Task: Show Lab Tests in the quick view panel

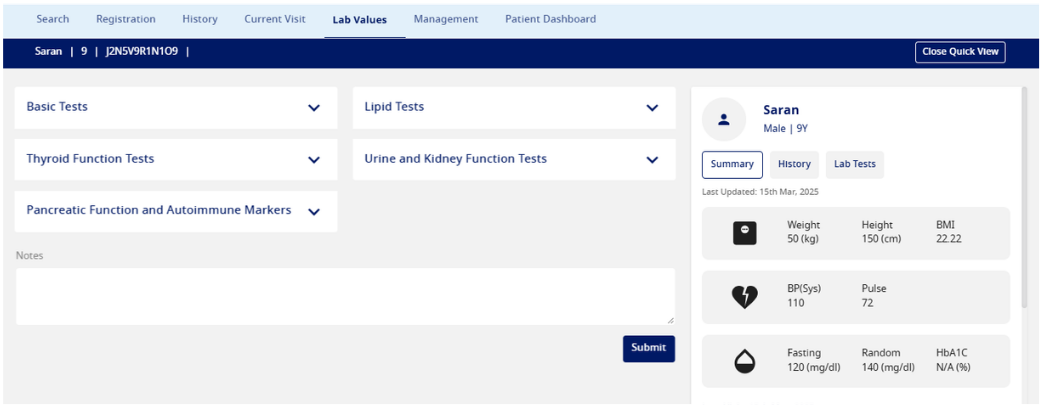Action: tap(855, 165)
